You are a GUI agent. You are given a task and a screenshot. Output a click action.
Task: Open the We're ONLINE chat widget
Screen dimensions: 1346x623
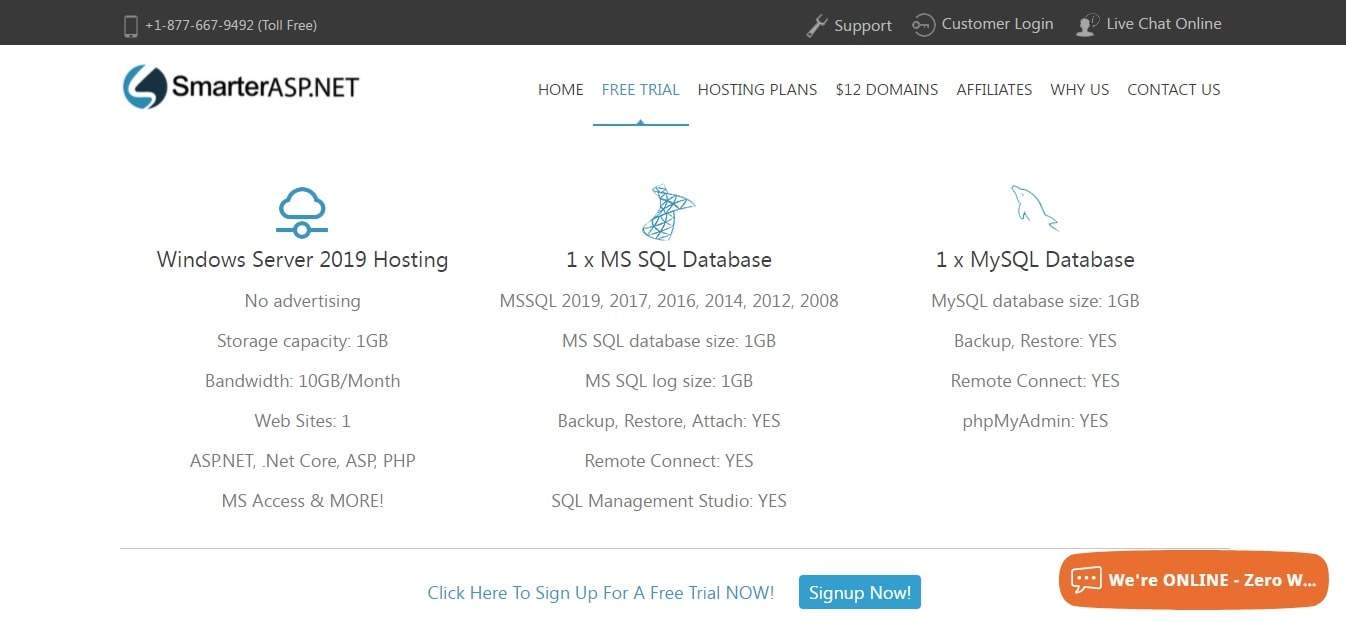point(1193,580)
